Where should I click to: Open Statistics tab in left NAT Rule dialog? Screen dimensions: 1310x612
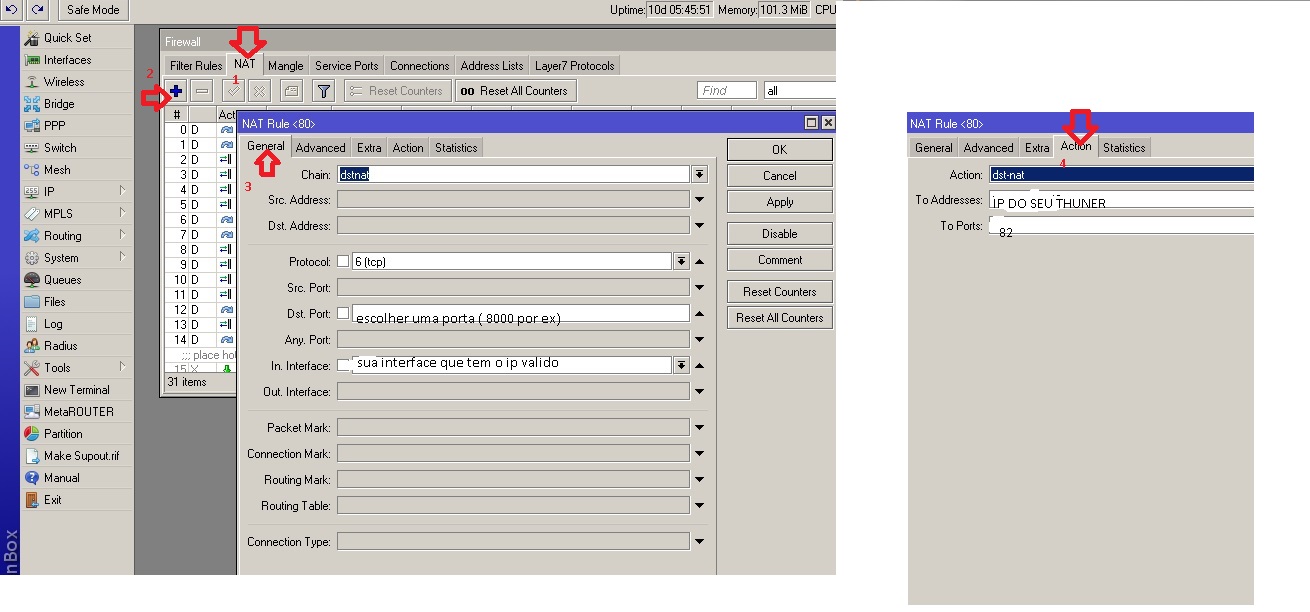pyautogui.click(x=456, y=147)
